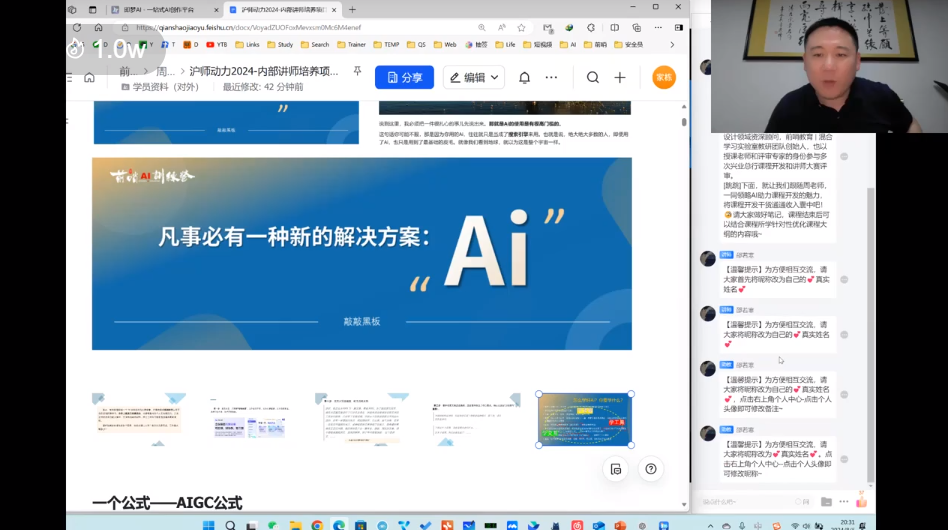Click the 周... breadcrumb item
Screen dimensions: 948x530
coord(165,71)
